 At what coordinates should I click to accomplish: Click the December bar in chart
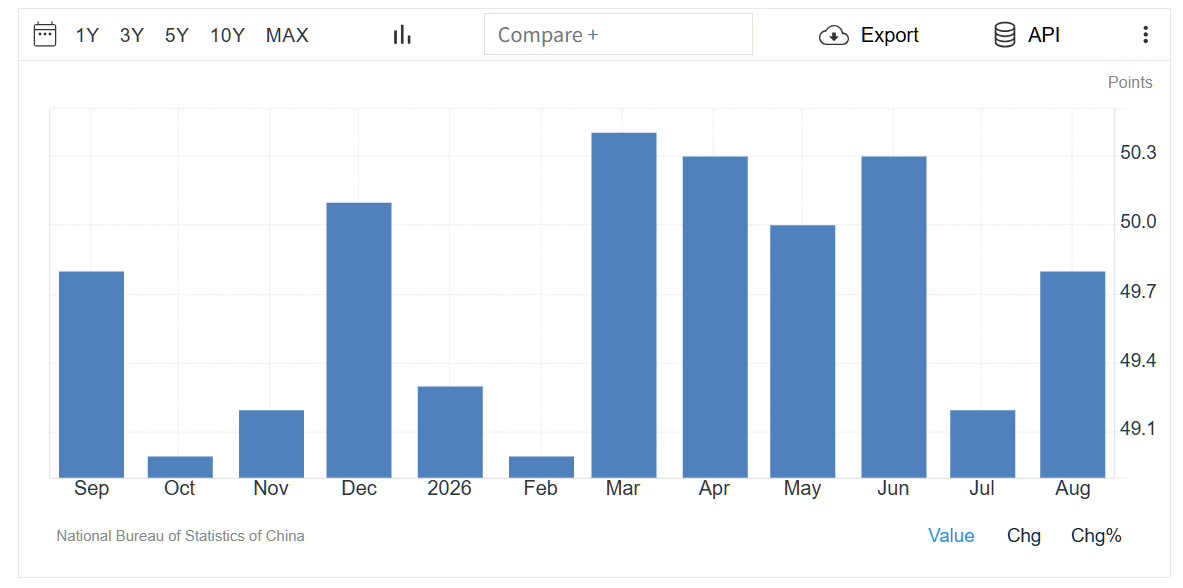point(359,340)
